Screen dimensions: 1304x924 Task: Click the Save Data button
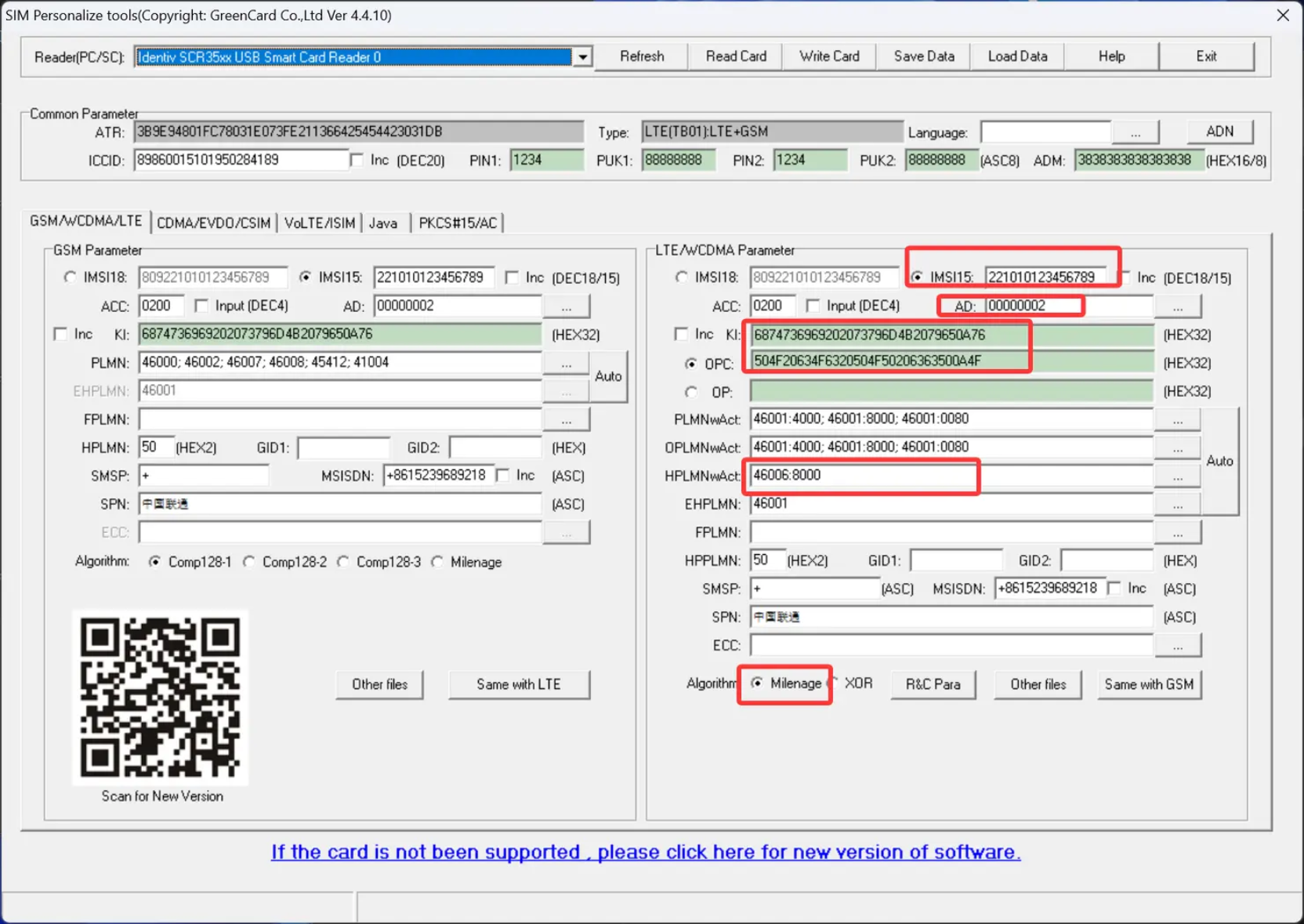(x=923, y=56)
